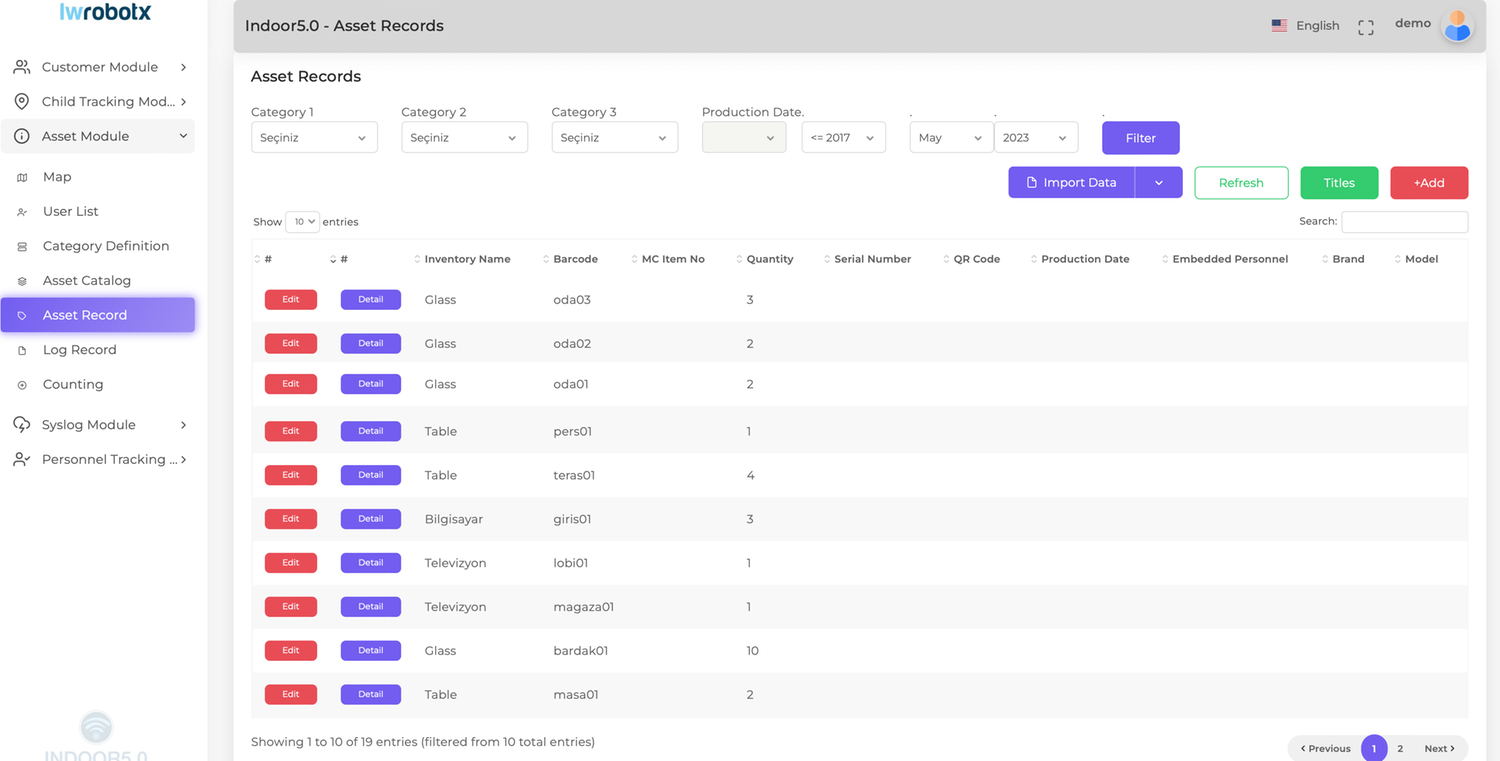Open the Category 1 dropdown
Image resolution: width=1500 pixels, height=761 pixels.
pos(314,138)
